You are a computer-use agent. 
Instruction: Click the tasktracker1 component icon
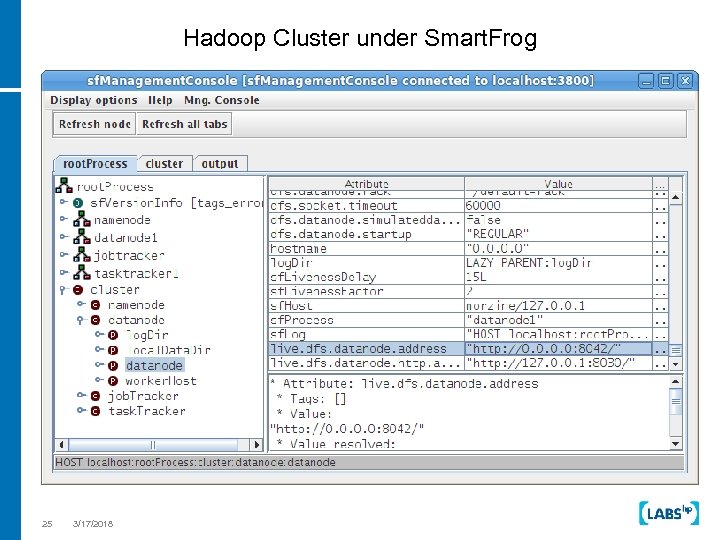(82, 272)
